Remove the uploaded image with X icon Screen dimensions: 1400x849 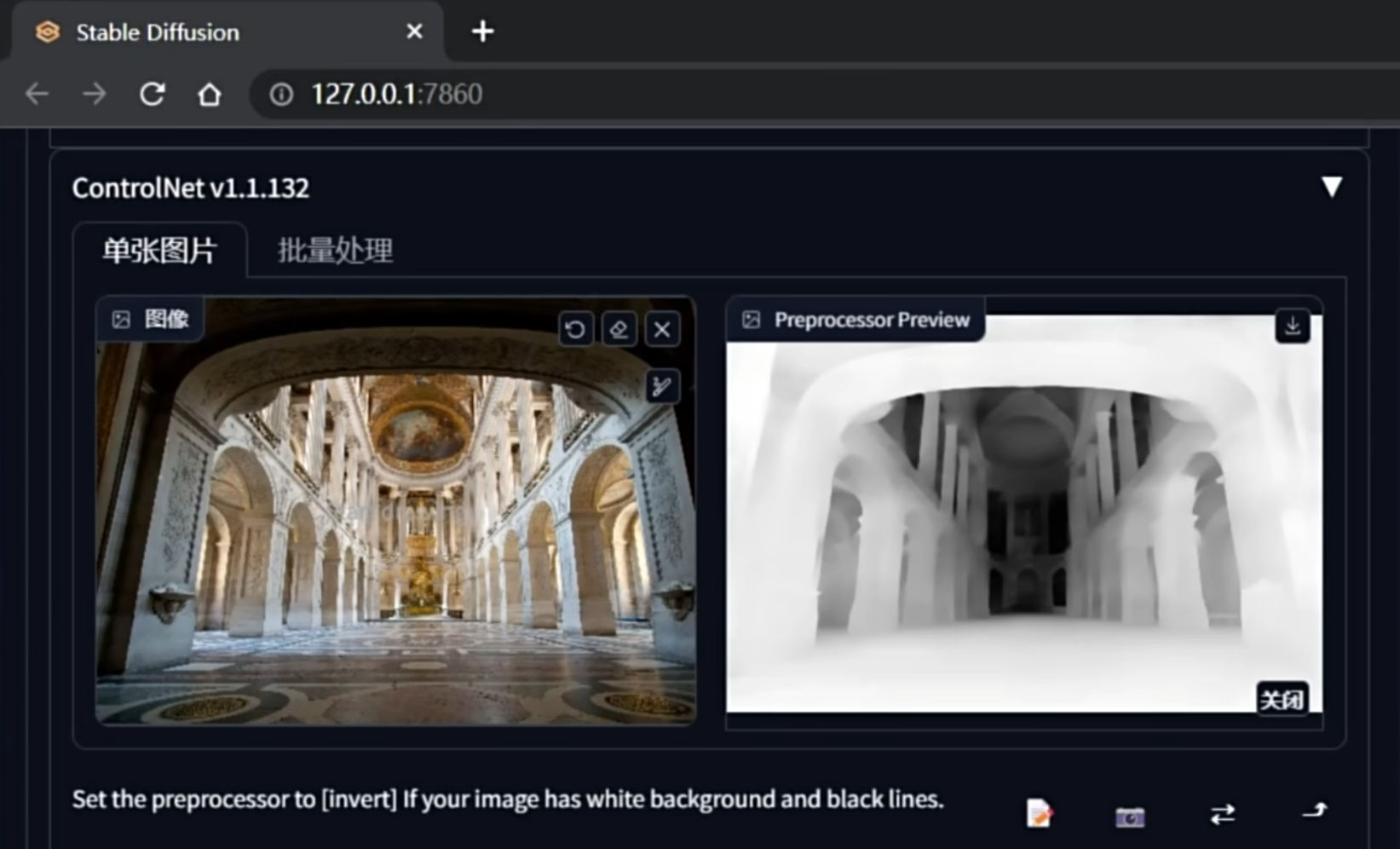pyautogui.click(x=662, y=329)
